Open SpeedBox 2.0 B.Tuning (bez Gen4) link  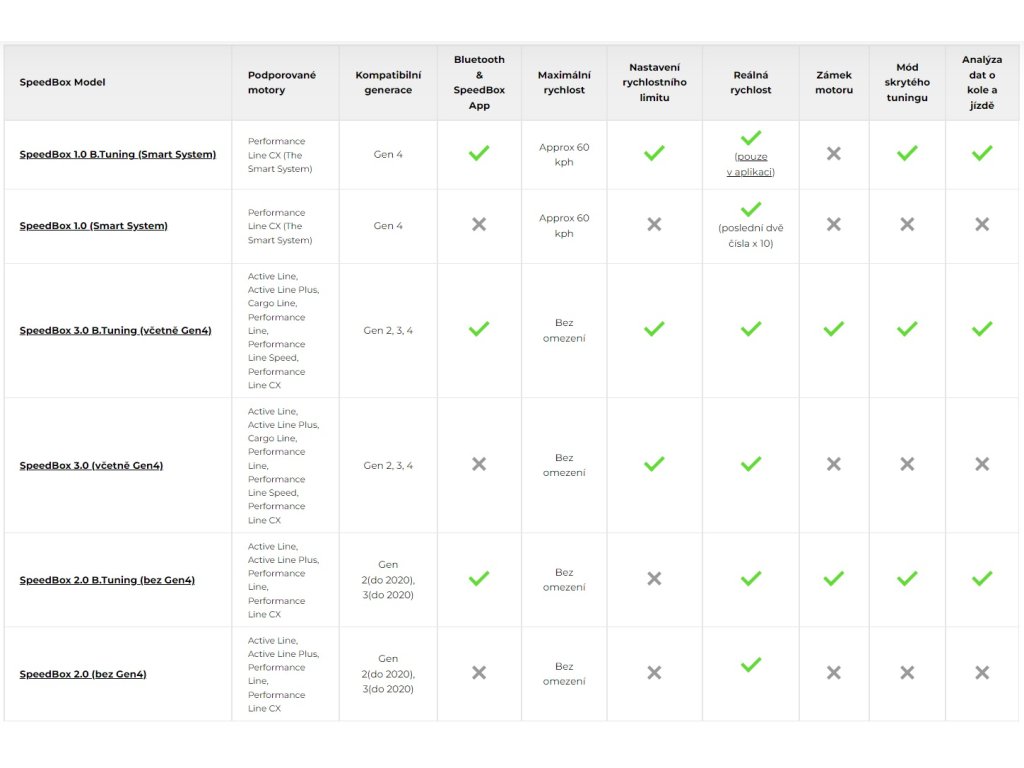(x=107, y=580)
